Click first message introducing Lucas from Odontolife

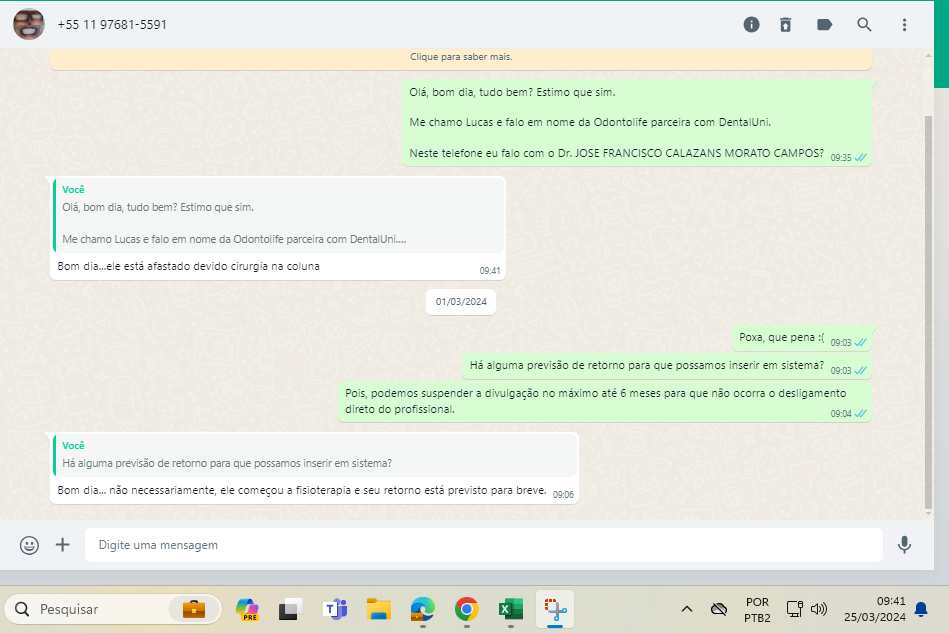point(637,123)
